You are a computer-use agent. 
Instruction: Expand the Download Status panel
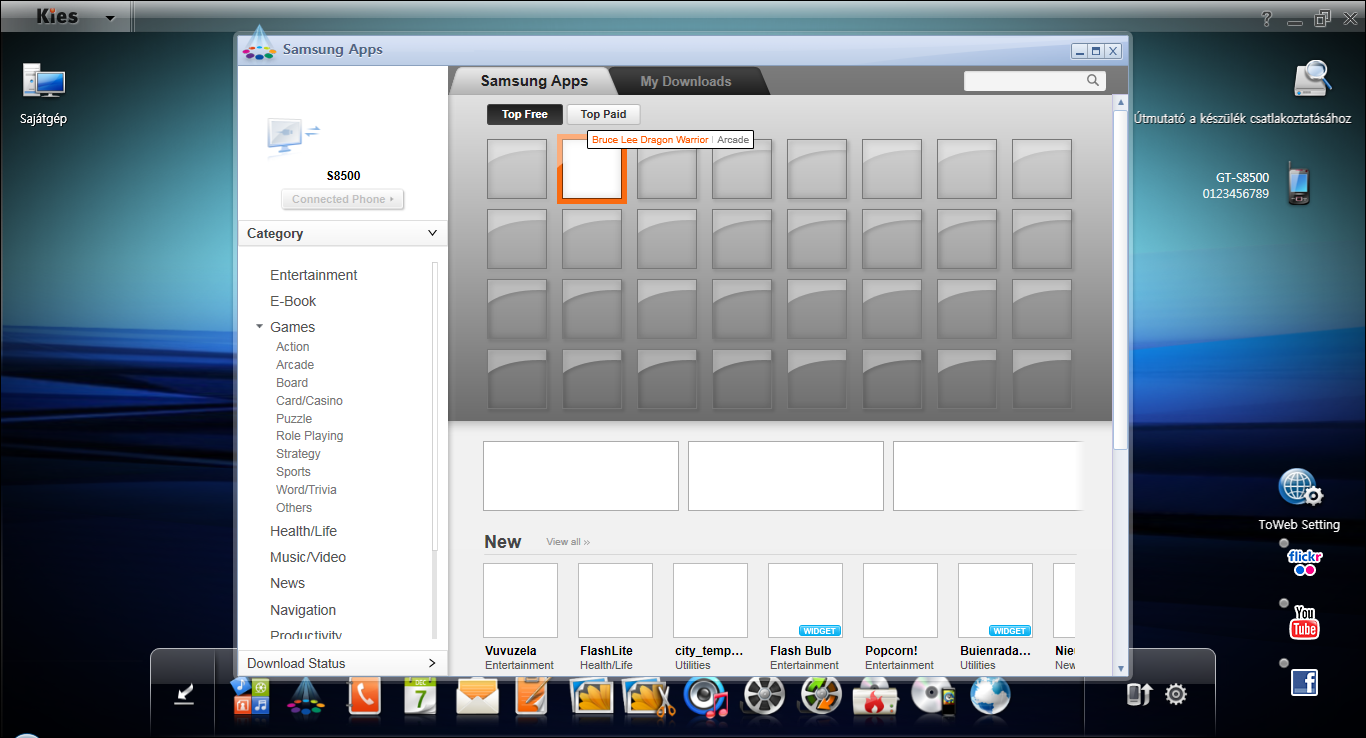coord(342,663)
